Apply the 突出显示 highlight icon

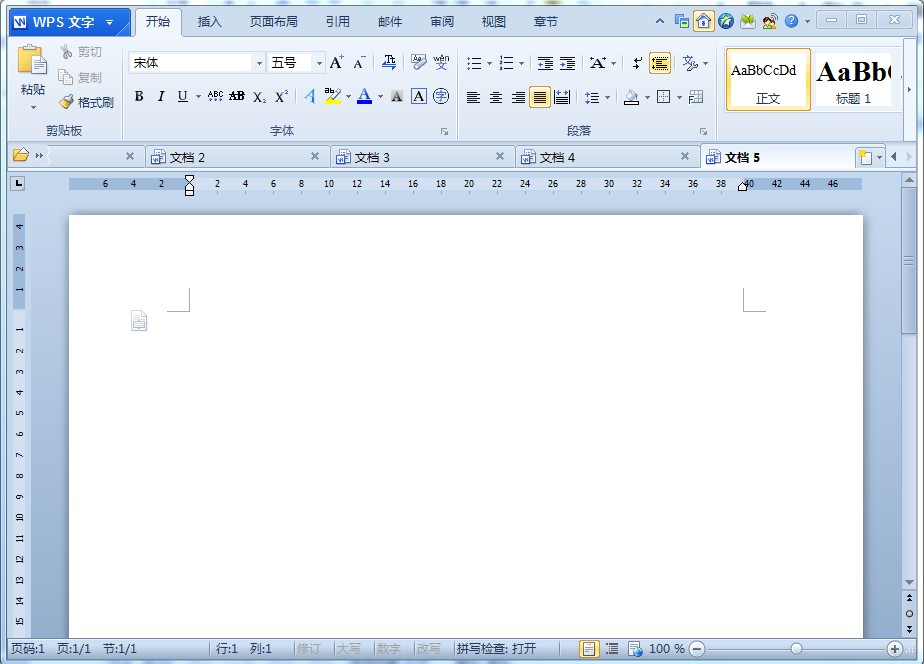(x=333, y=96)
